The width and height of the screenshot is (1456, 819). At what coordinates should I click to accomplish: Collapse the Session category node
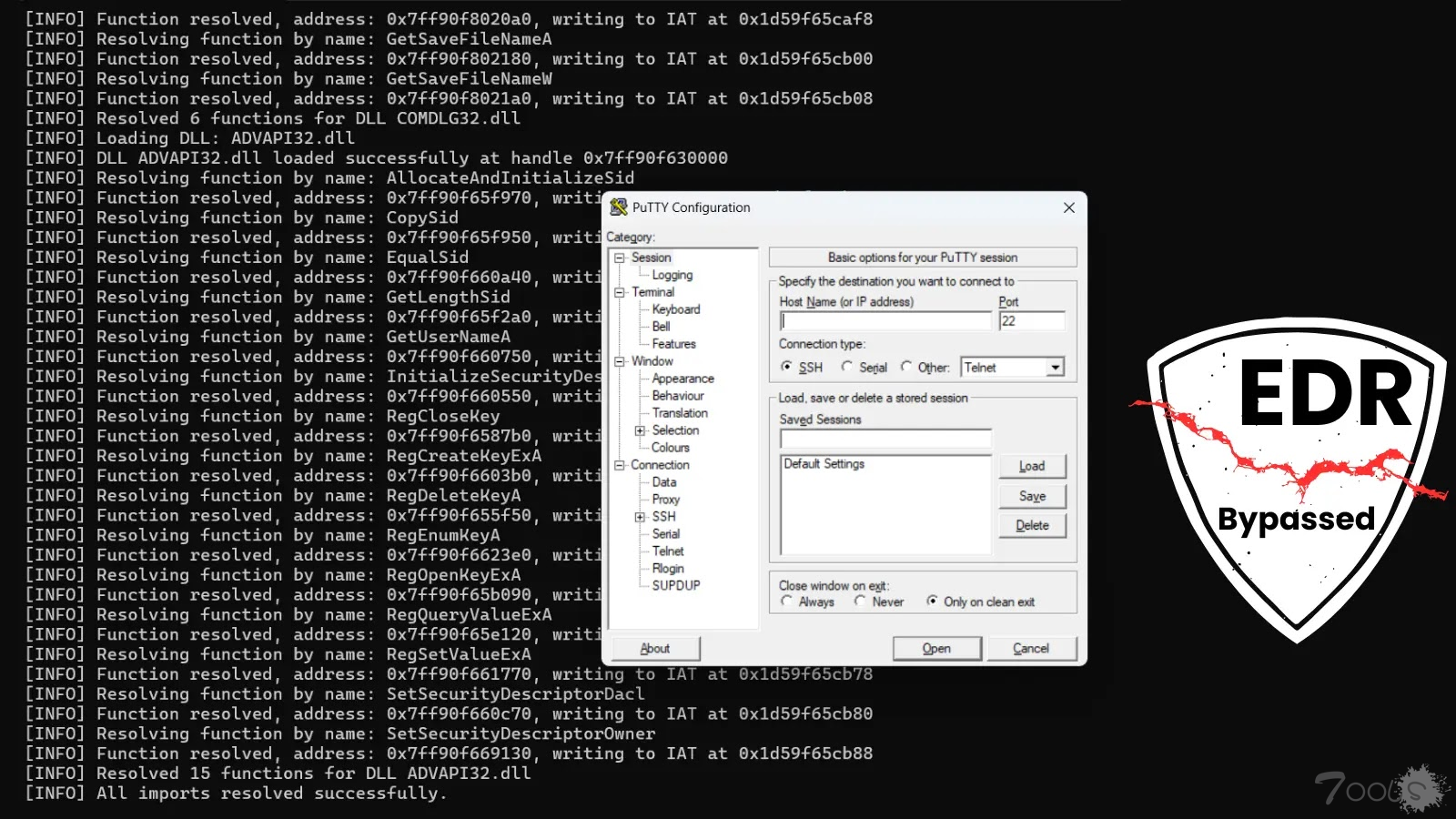tap(620, 258)
